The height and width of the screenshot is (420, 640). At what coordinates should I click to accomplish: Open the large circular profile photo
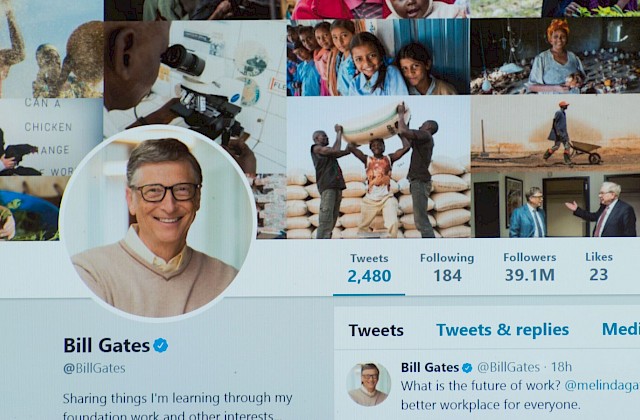click(x=158, y=223)
